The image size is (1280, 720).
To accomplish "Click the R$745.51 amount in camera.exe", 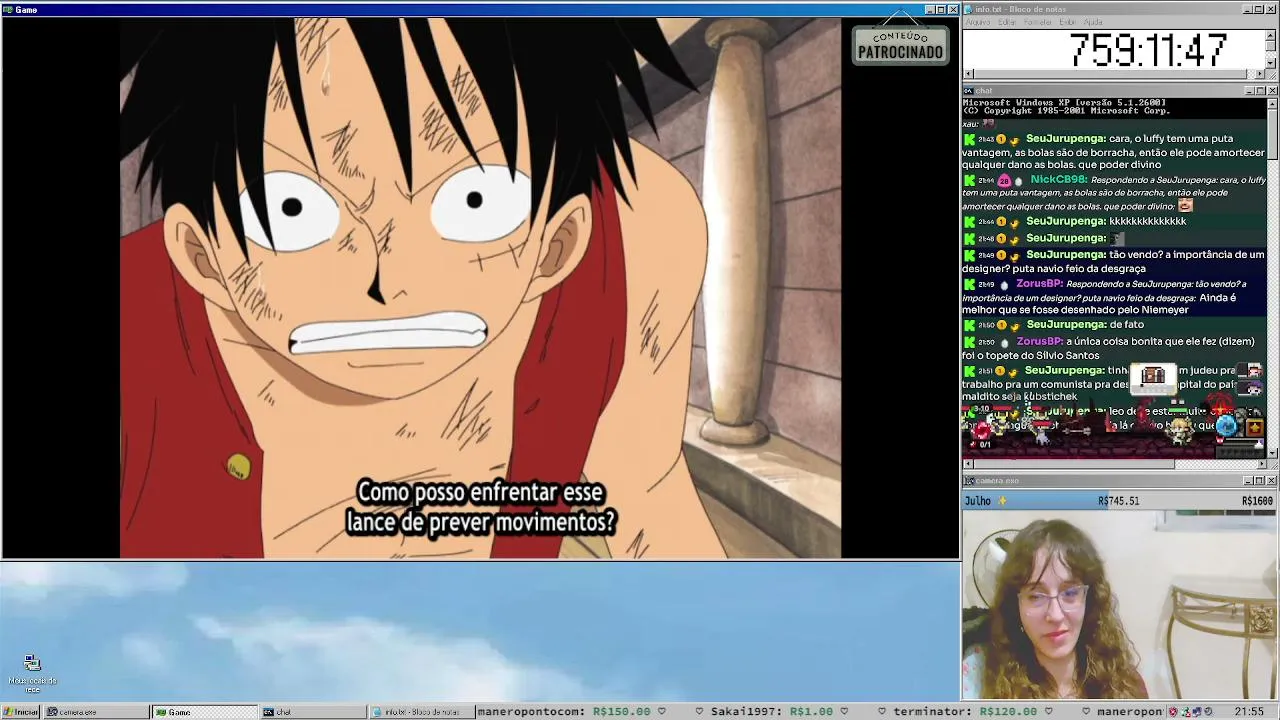I will pos(1118,501).
